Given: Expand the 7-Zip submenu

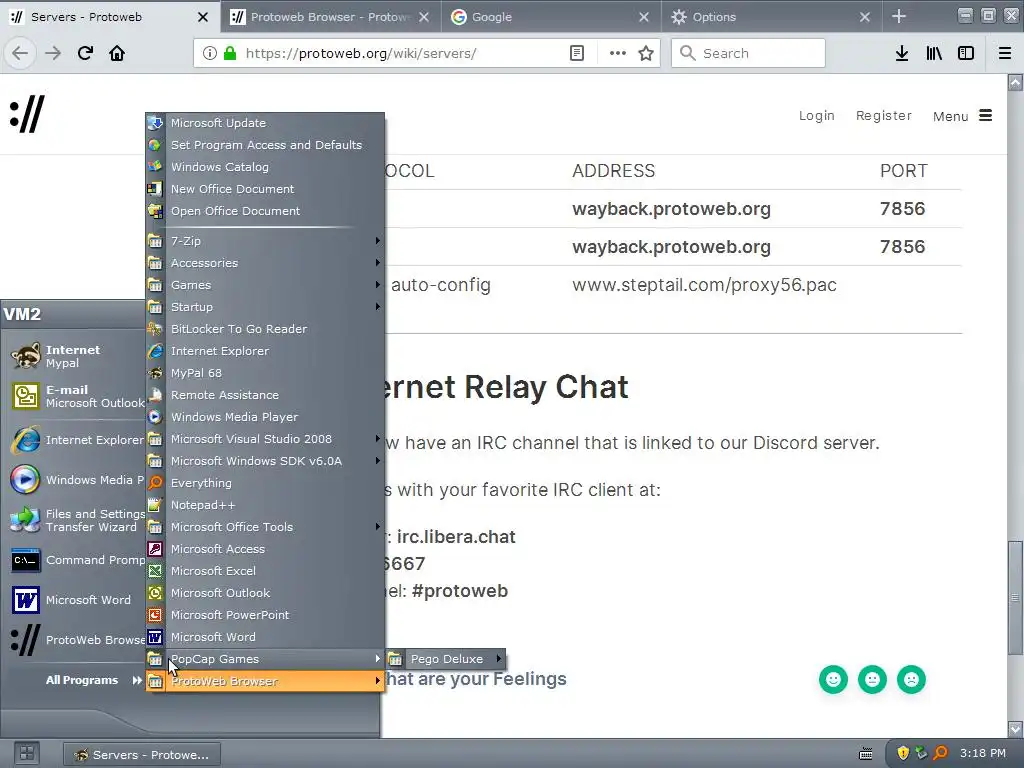Looking at the screenshot, I should (x=265, y=241).
